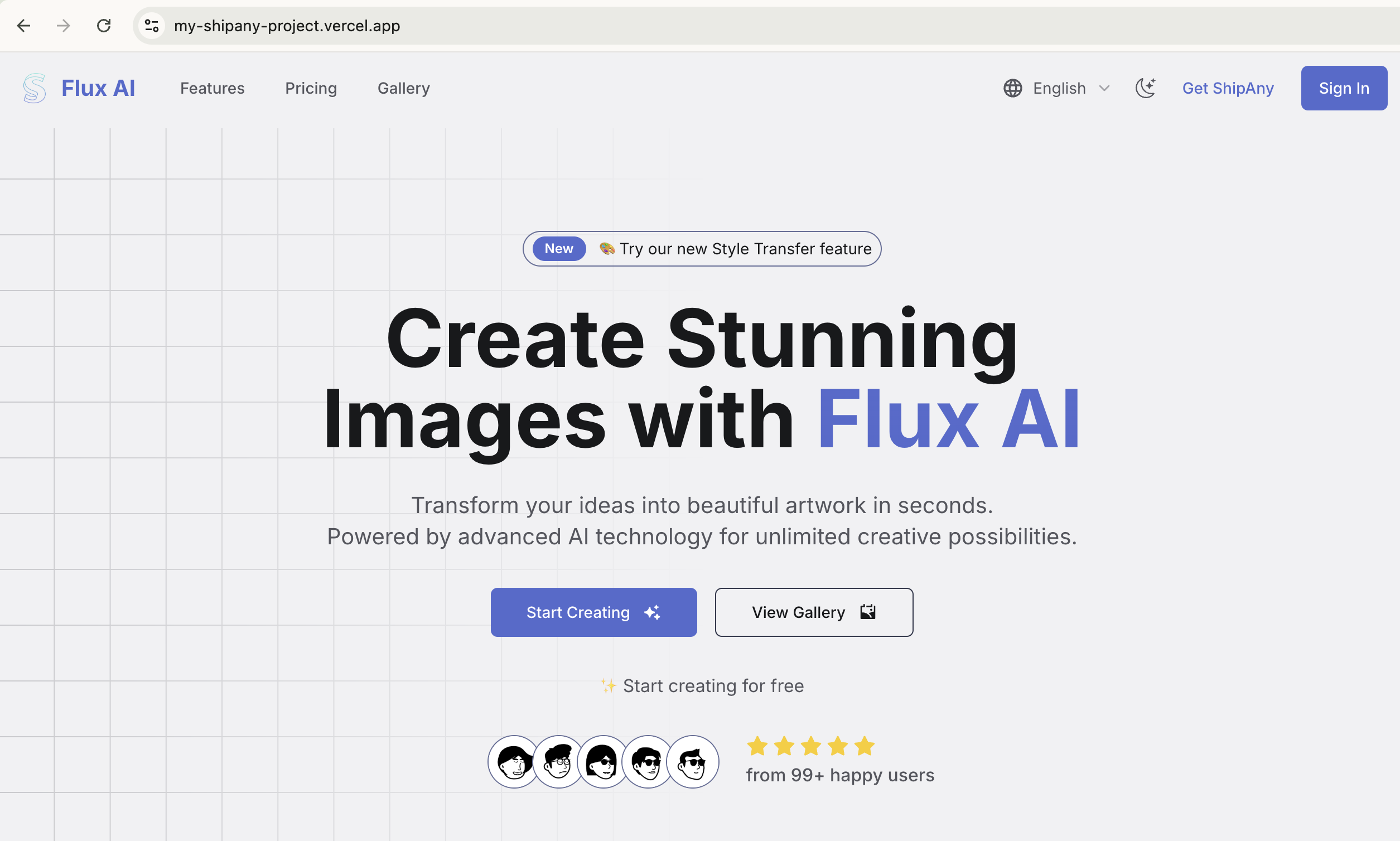Click the Sign In button
This screenshot has height=841, width=1400.
1344,88
